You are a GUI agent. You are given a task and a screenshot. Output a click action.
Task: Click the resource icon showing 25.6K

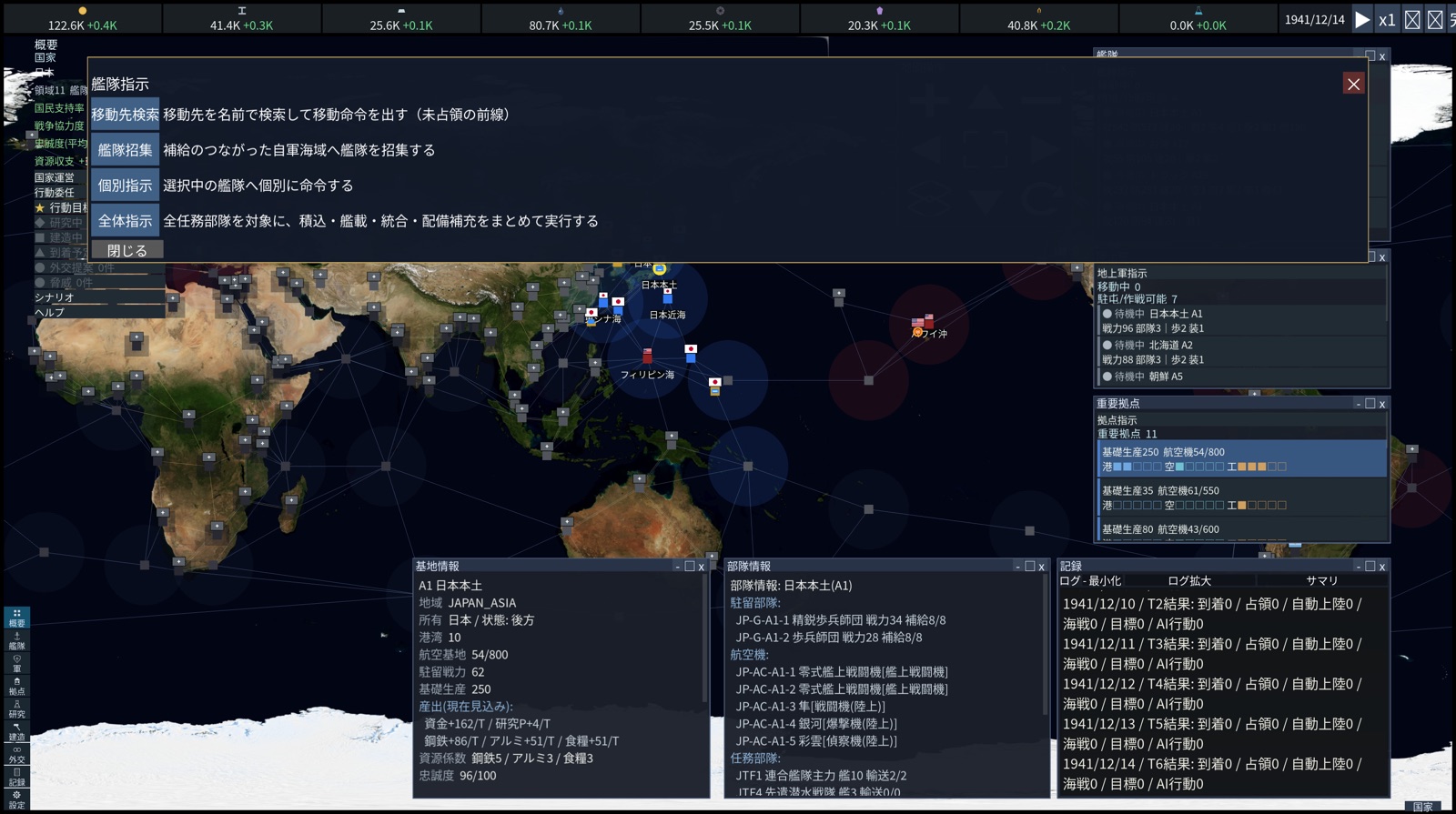(401, 11)
